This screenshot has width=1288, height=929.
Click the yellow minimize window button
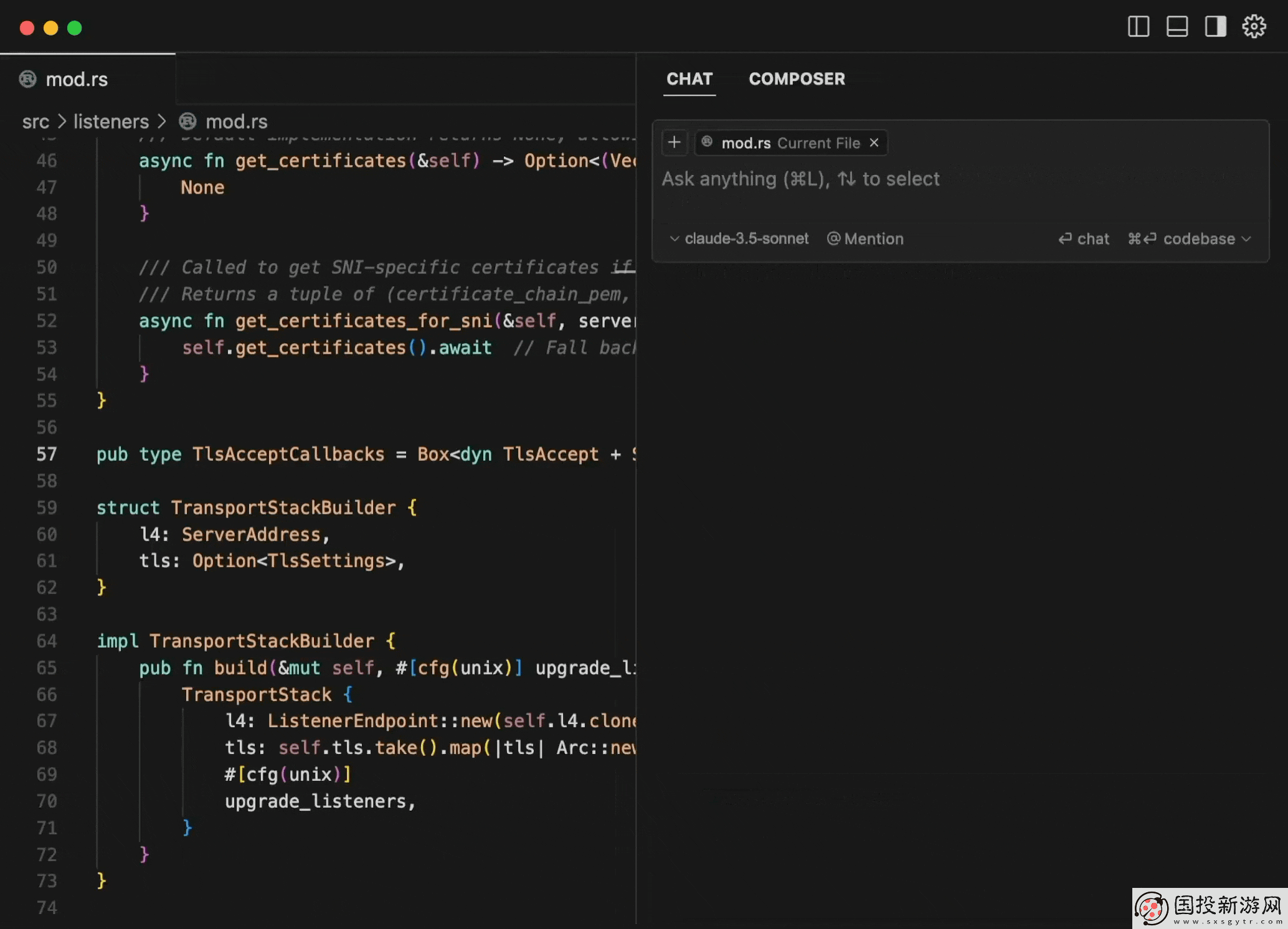point(51,28)
